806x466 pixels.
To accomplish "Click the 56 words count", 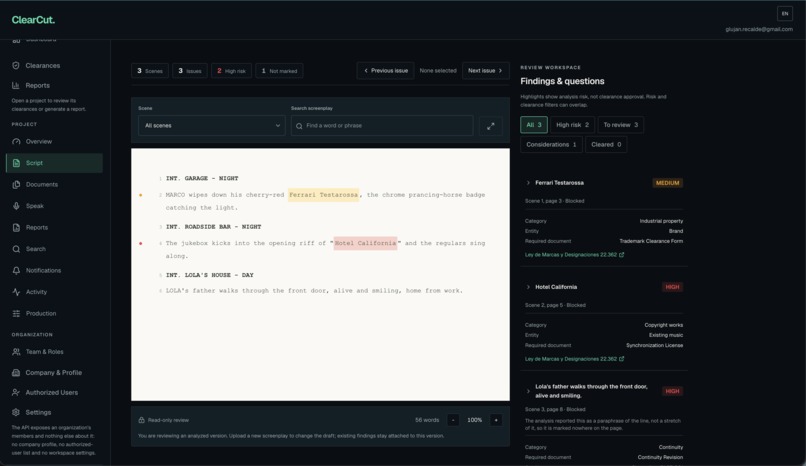I will tap(427, 420).
